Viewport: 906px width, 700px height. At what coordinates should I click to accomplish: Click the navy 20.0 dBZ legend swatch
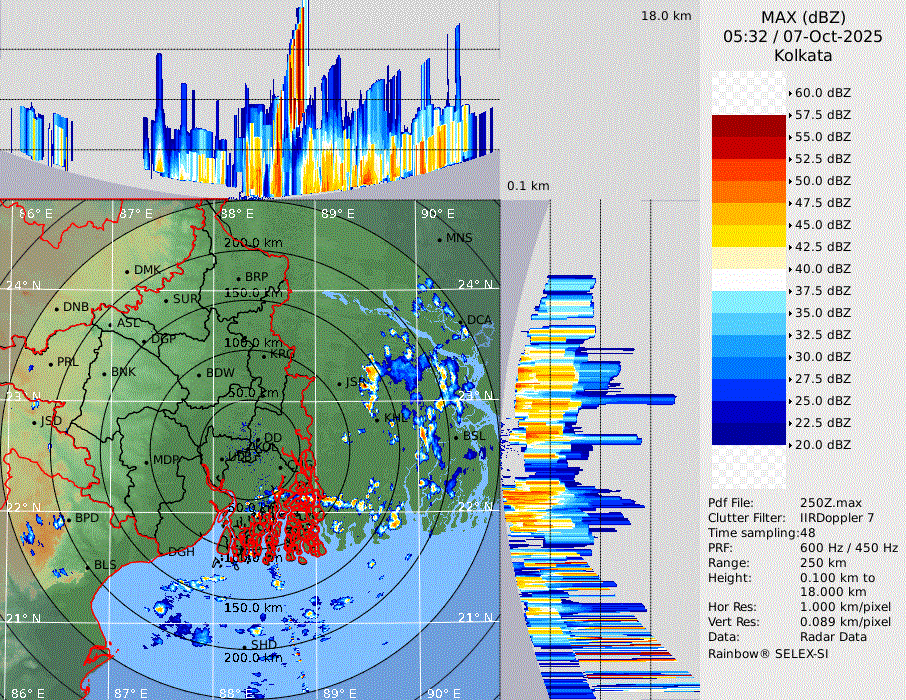click(749, 433)
